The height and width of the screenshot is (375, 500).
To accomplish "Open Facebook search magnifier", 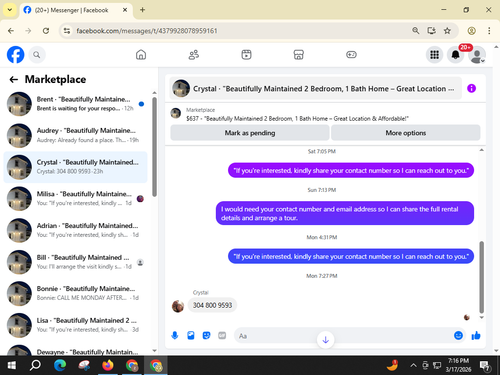I will (37, 55).
